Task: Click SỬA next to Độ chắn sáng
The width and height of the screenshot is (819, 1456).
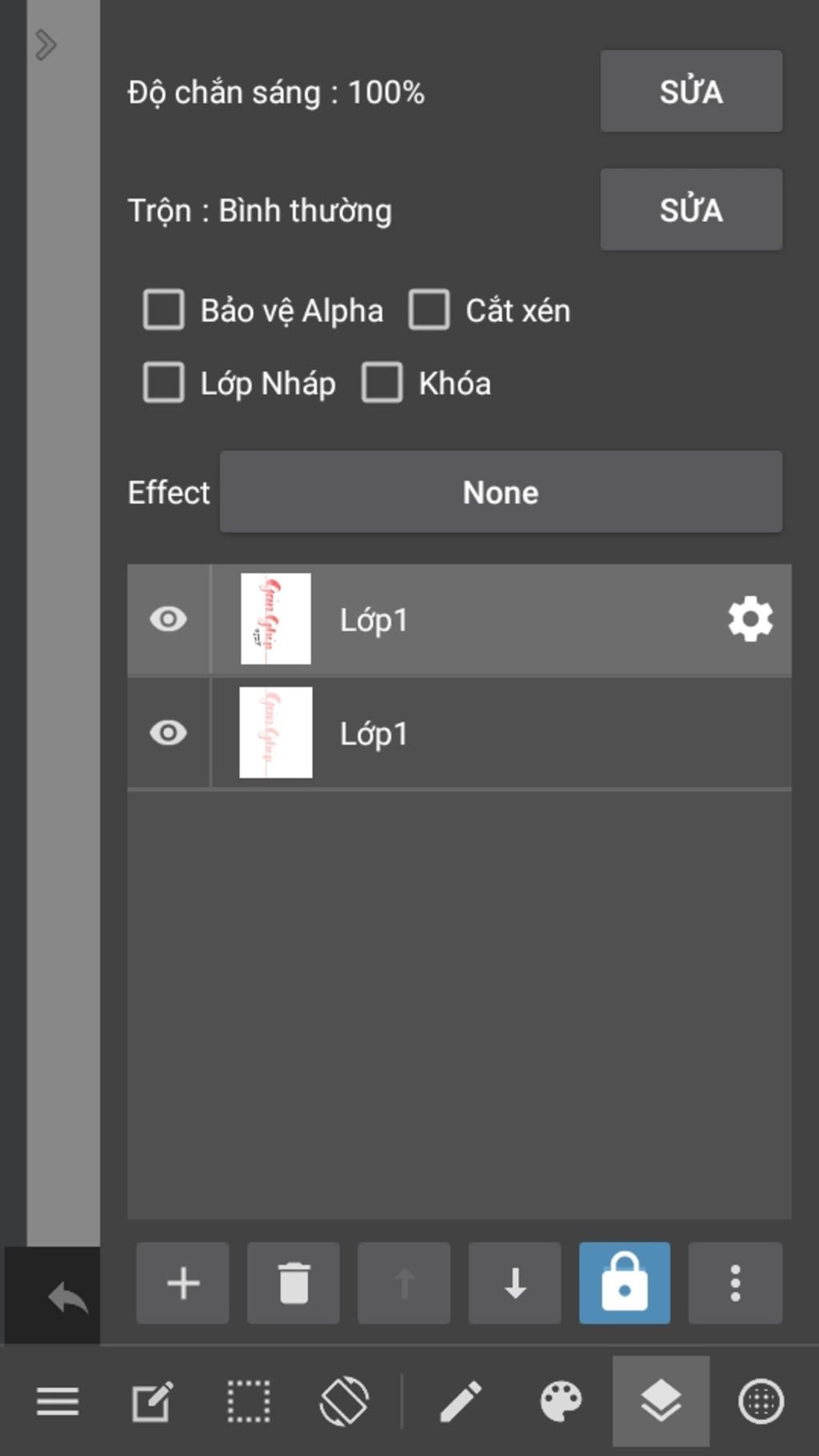Action: (691, 91)
